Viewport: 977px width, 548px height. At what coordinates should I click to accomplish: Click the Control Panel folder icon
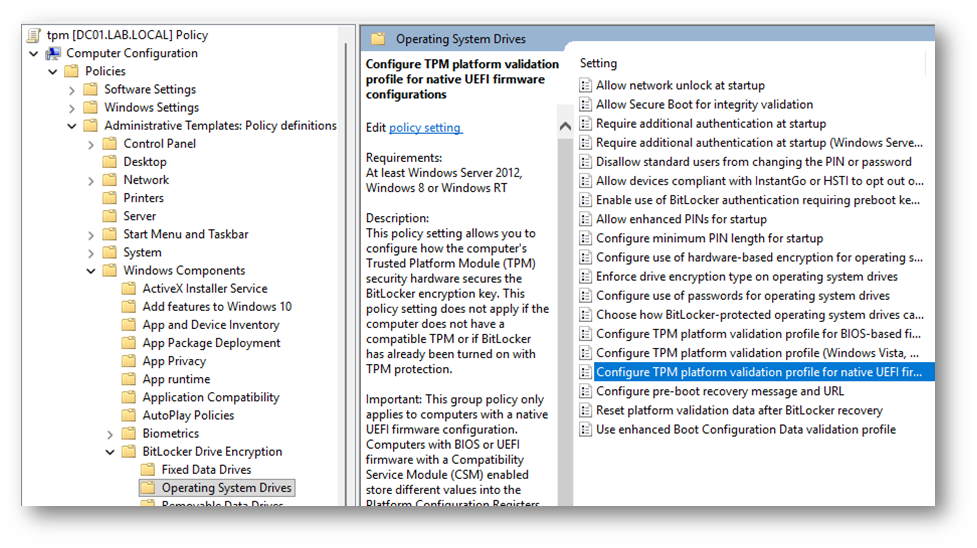(x=110, y=144)
